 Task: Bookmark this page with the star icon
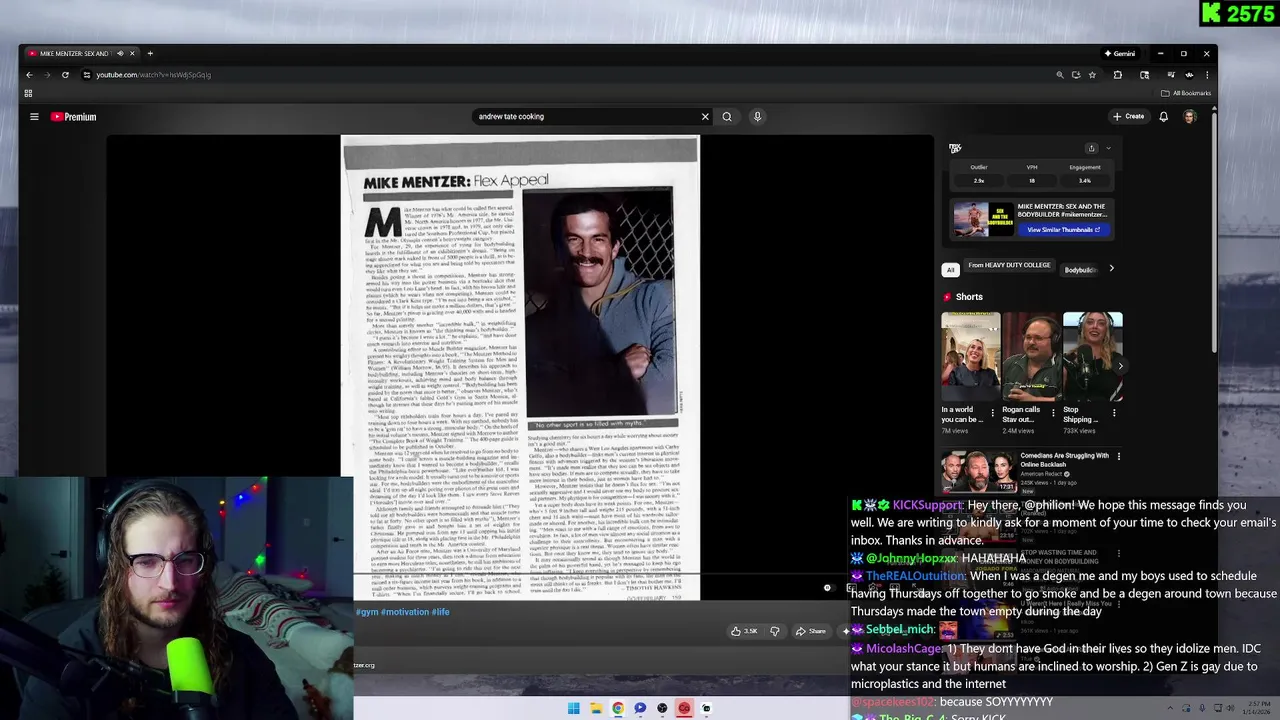point(1092,75)
